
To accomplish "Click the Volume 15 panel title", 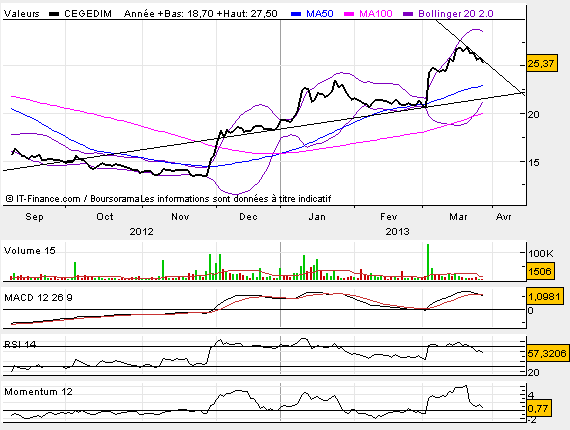I will tap(29, 251).
